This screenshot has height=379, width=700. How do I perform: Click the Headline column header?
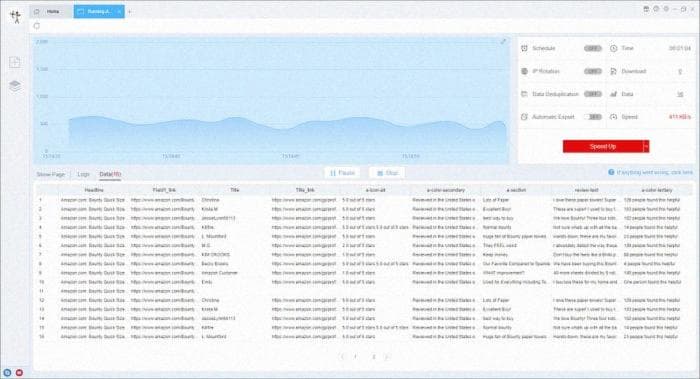point(94,190)
